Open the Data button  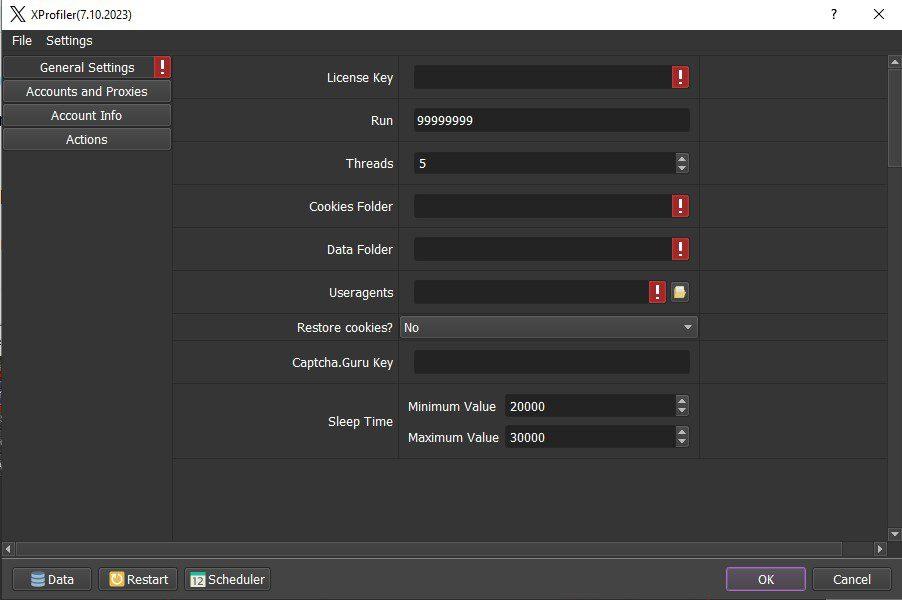[x=52, y=579]
